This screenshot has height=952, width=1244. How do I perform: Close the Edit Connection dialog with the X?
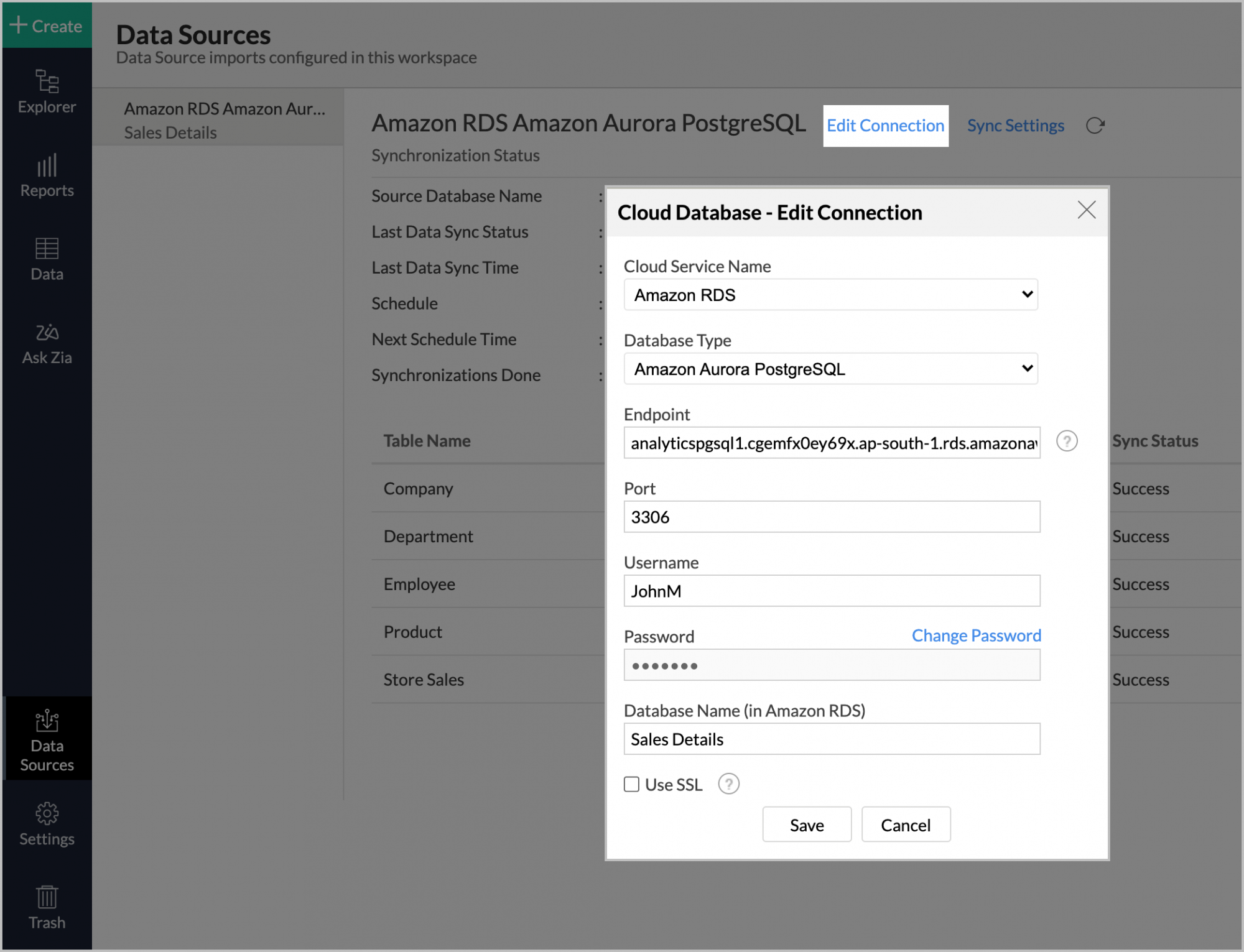[1086, 210]
